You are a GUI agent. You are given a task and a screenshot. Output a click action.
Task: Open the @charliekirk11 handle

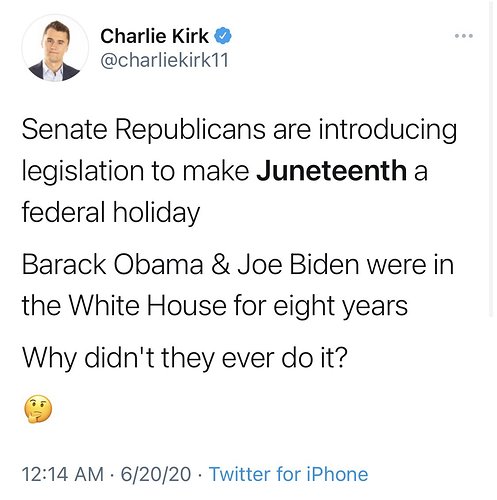point(164,60)
